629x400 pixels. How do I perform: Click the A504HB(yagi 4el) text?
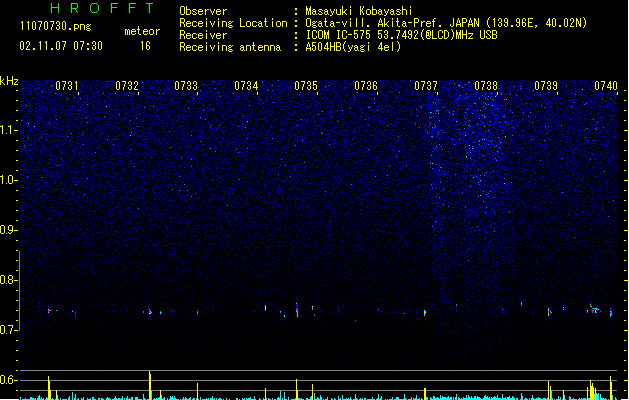click(353, 47)
